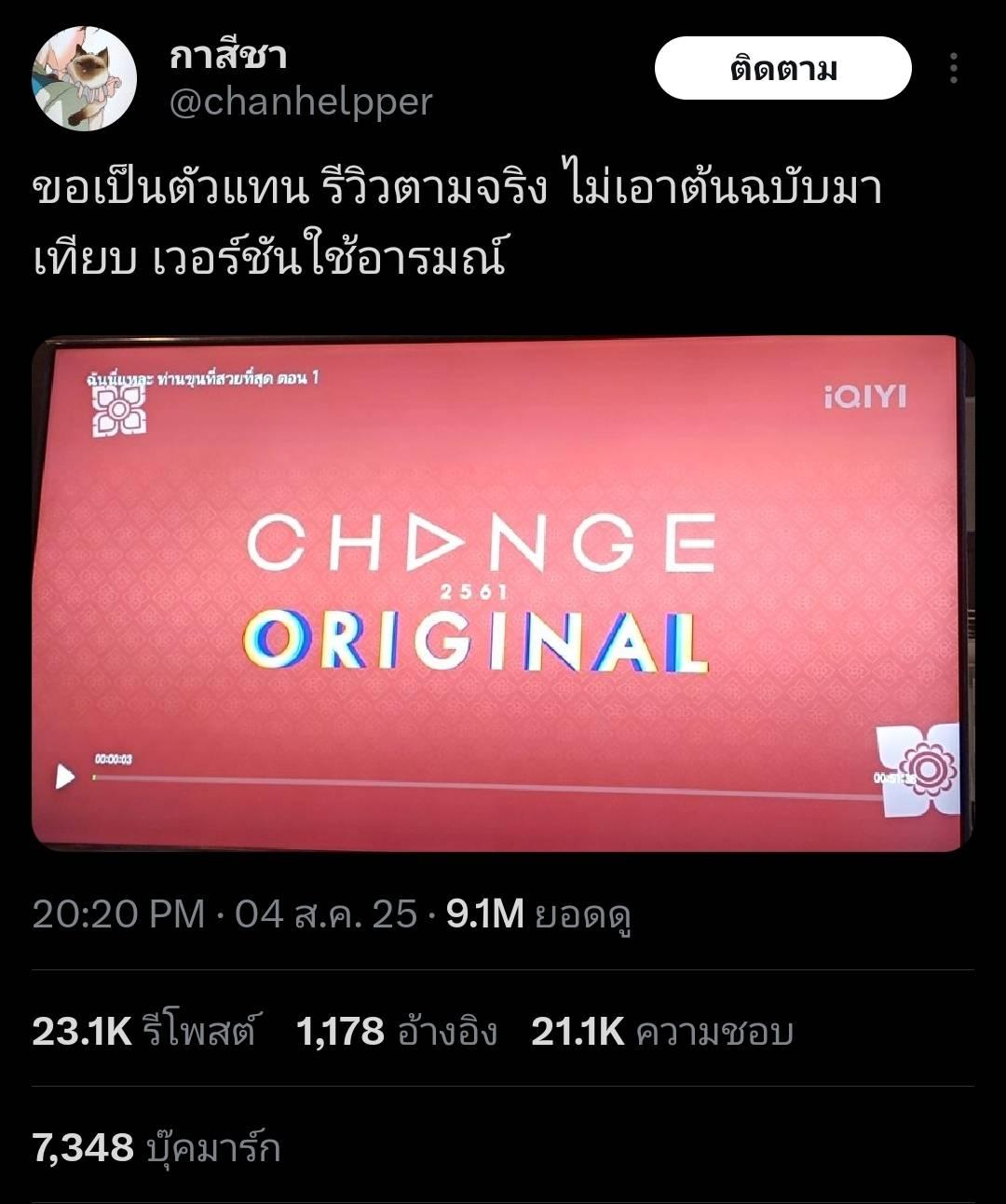This screenshot has height=1204, width=1006.
Task: View the 21.1K ความชอบ likes list
Action: (x=662, y=1032)
